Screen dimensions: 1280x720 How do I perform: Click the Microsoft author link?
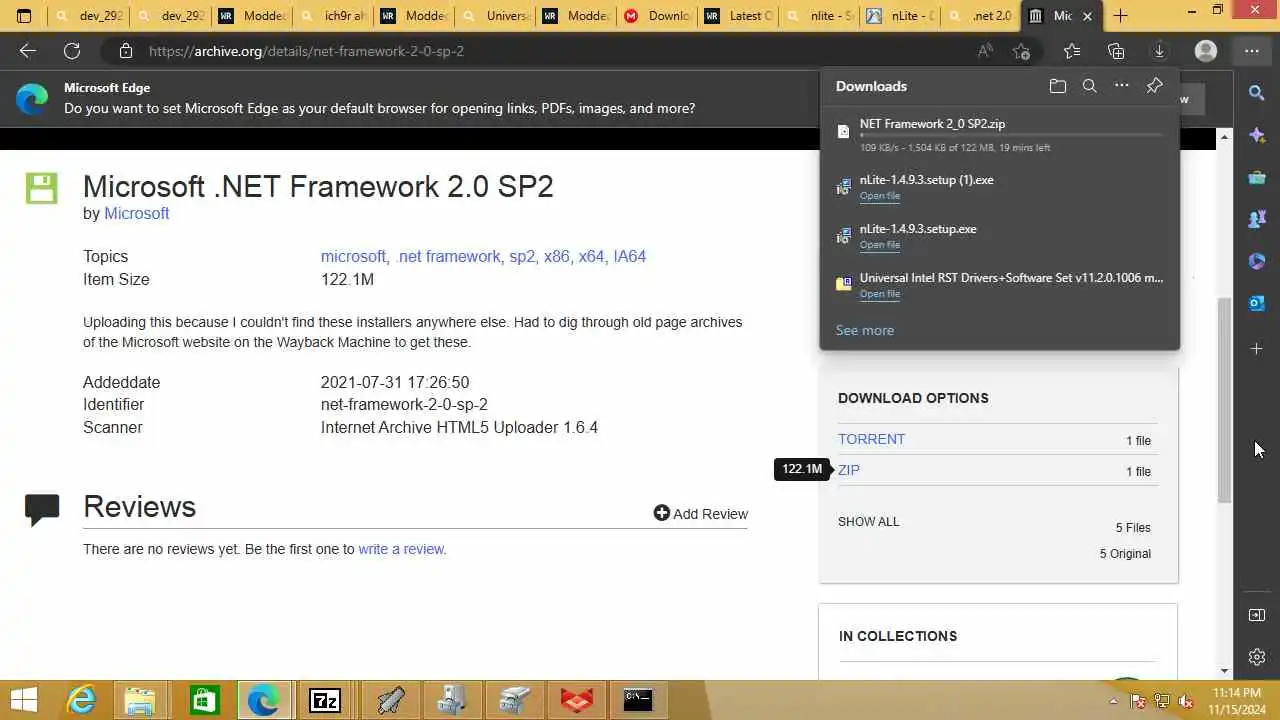137,213
